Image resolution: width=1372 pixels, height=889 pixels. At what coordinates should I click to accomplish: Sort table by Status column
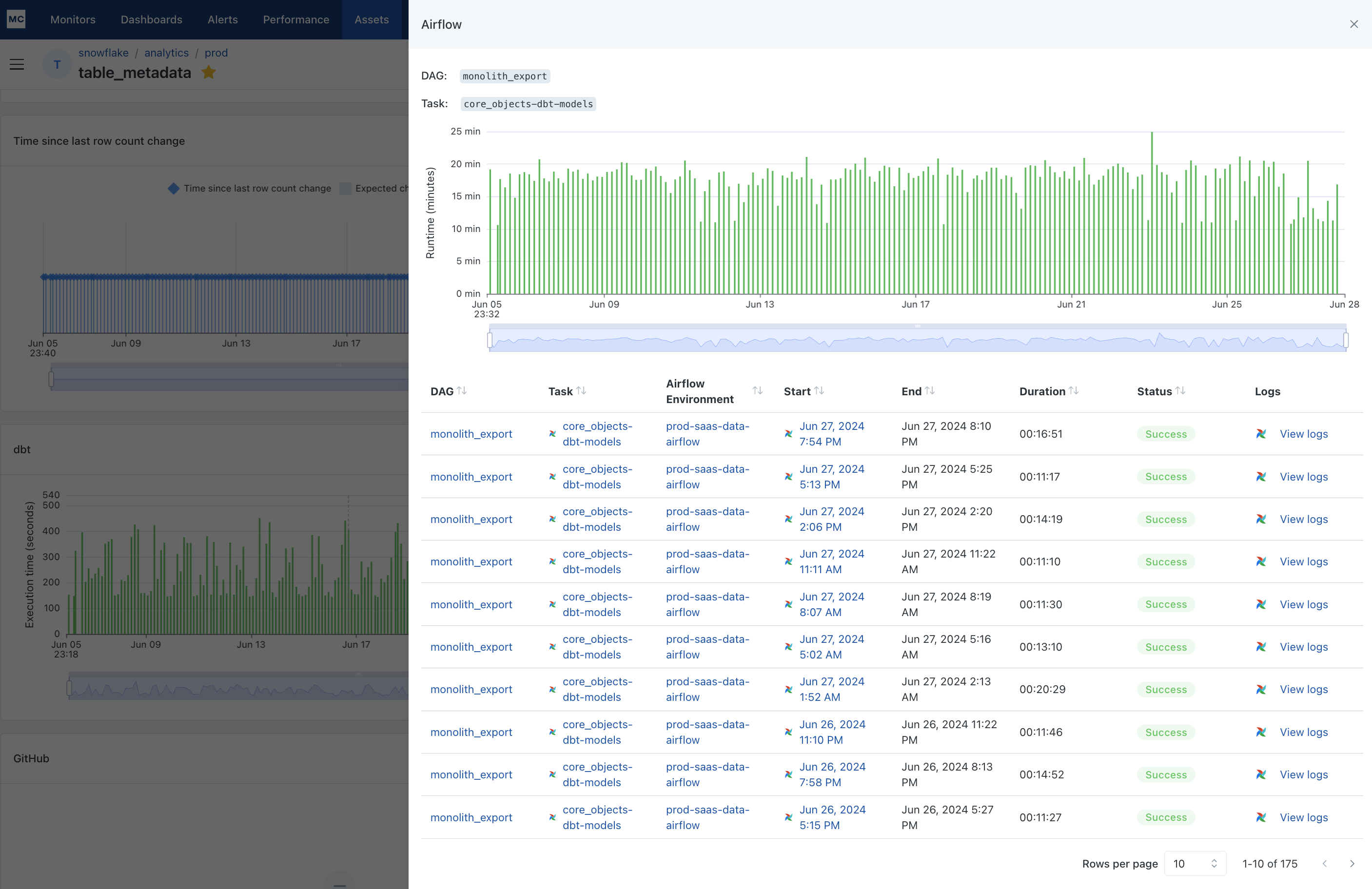[1180, 391]
